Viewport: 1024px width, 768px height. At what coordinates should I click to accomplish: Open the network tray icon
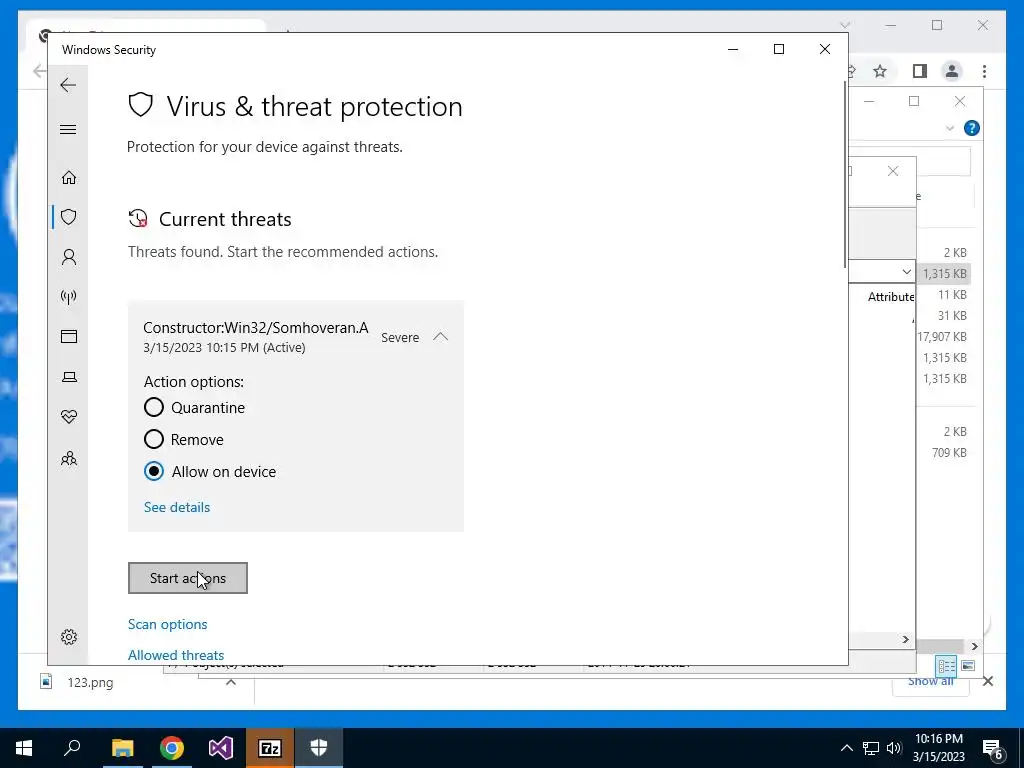tap(871, 748)
